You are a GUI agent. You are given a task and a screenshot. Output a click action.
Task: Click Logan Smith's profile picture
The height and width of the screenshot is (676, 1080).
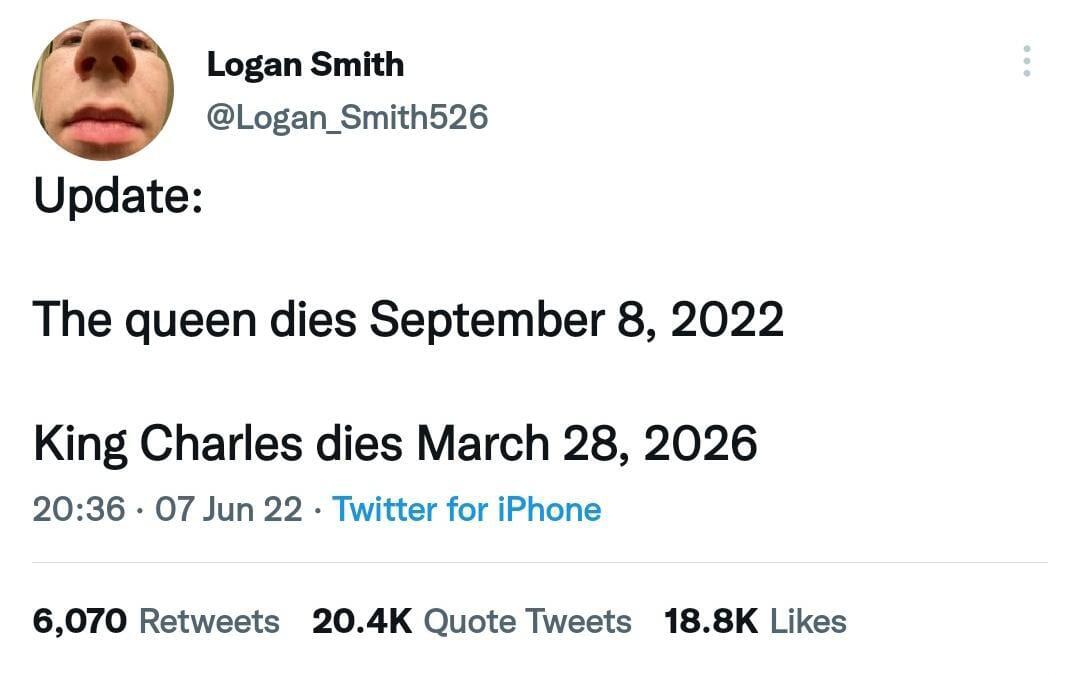(102, 88)
